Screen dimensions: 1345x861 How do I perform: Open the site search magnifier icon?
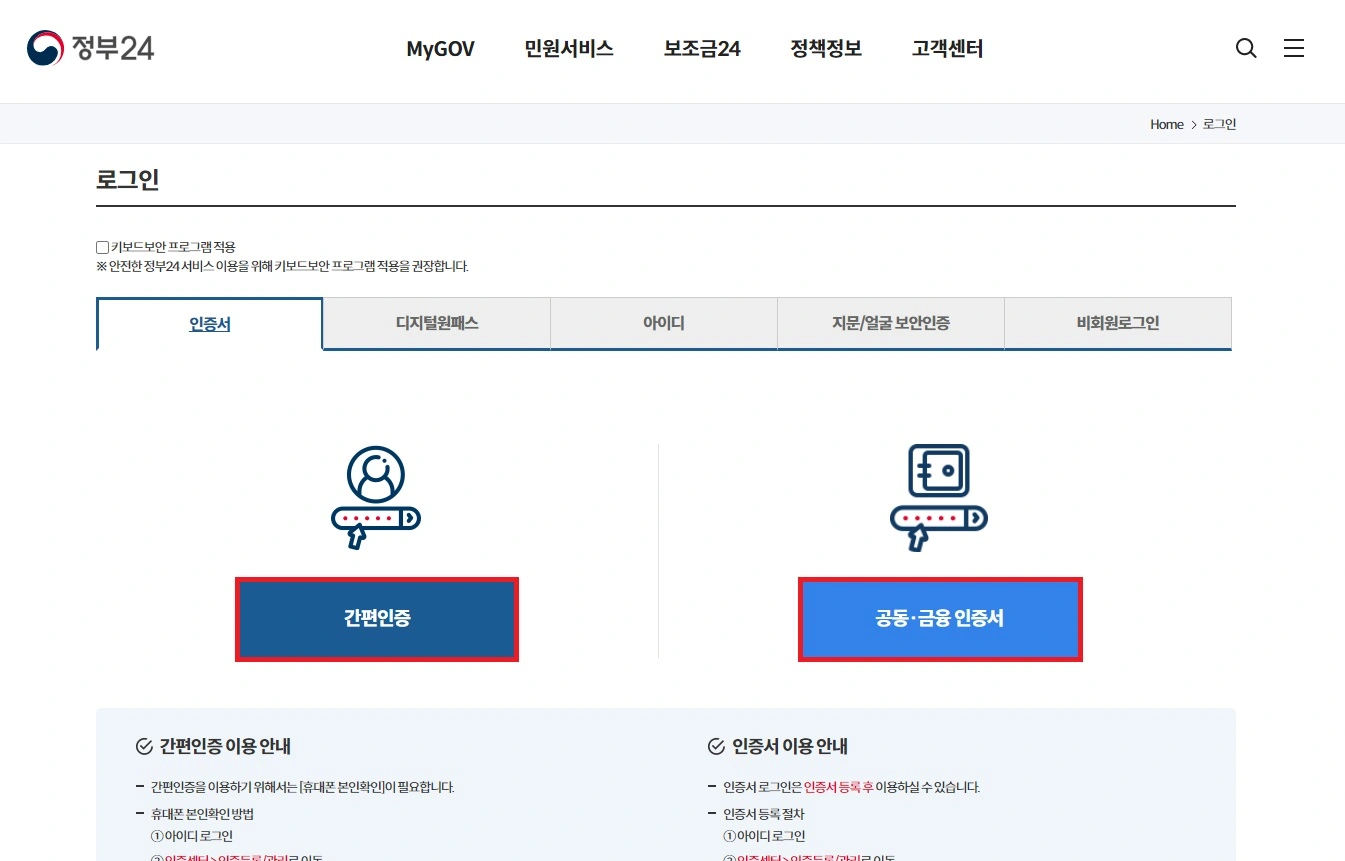[1246, 48]
